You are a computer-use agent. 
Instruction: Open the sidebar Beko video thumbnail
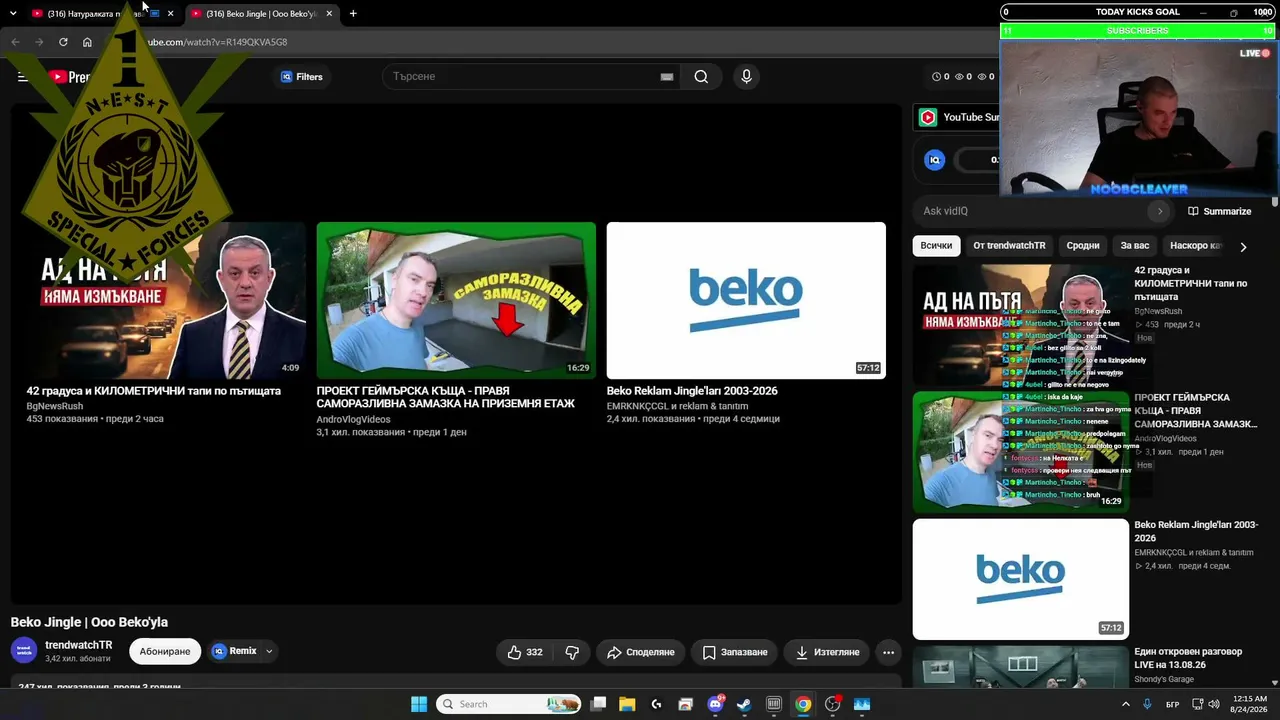click(x=1021, y=579)
